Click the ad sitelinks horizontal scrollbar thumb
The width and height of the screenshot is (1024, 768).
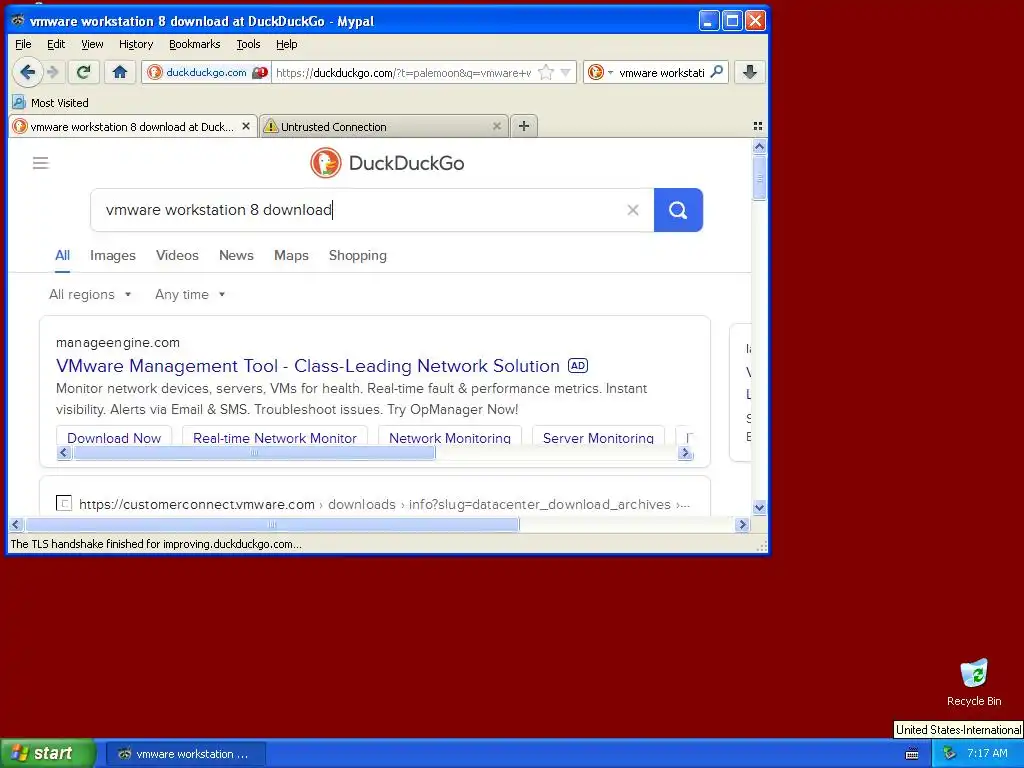254,453
